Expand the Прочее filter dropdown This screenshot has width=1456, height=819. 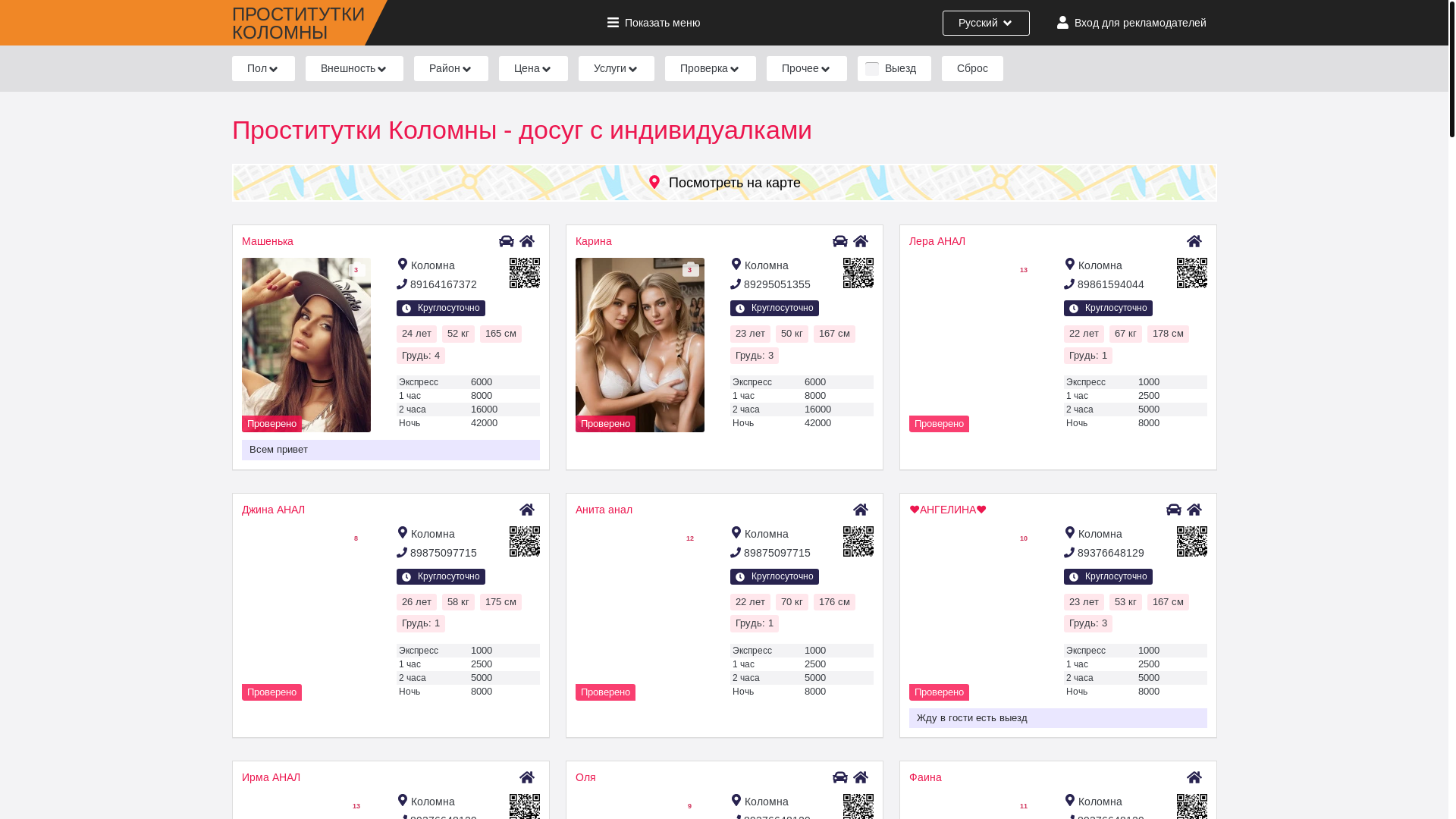pyautogui.click(x=807, y=68)
